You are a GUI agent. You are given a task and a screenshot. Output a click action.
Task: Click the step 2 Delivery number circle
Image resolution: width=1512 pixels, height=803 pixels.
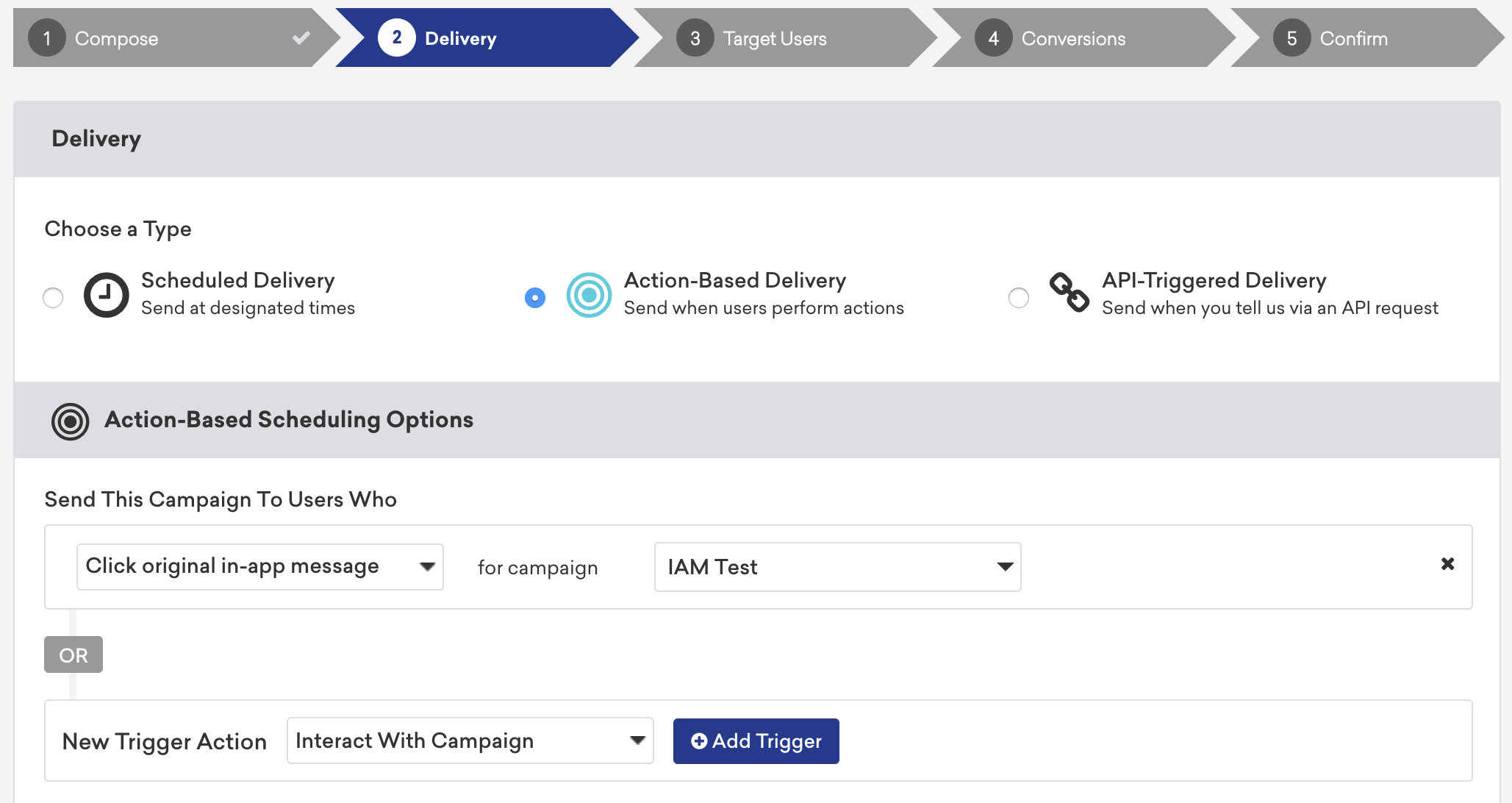tap(397, 38)
